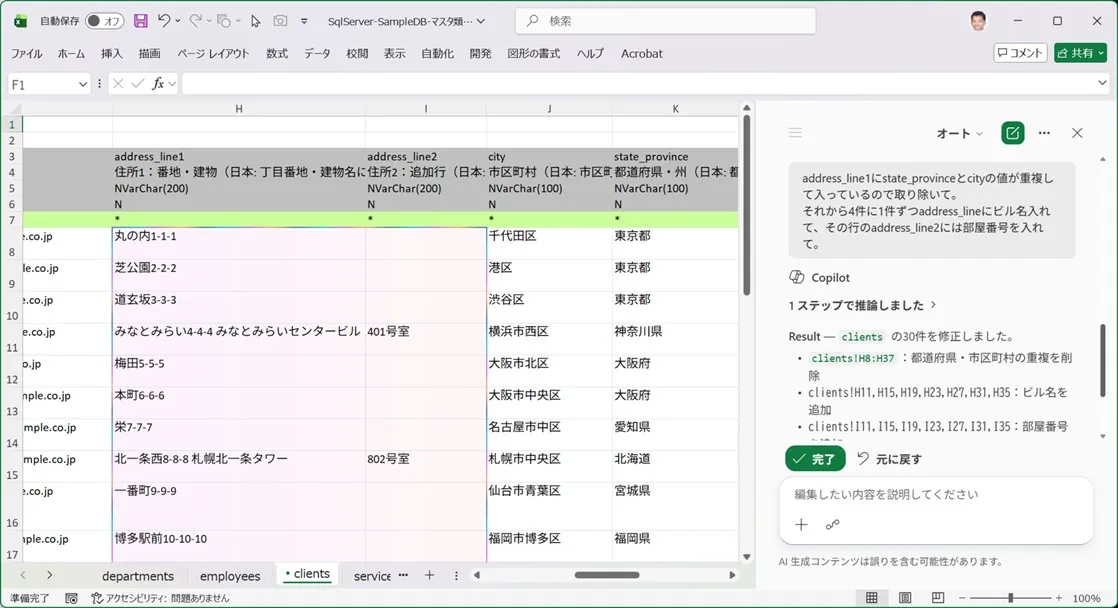Image resolution: width=1118 pixels, height=608 pixels.
Task: Click the Save icon in title bar
Action: (x=140, y=21)
